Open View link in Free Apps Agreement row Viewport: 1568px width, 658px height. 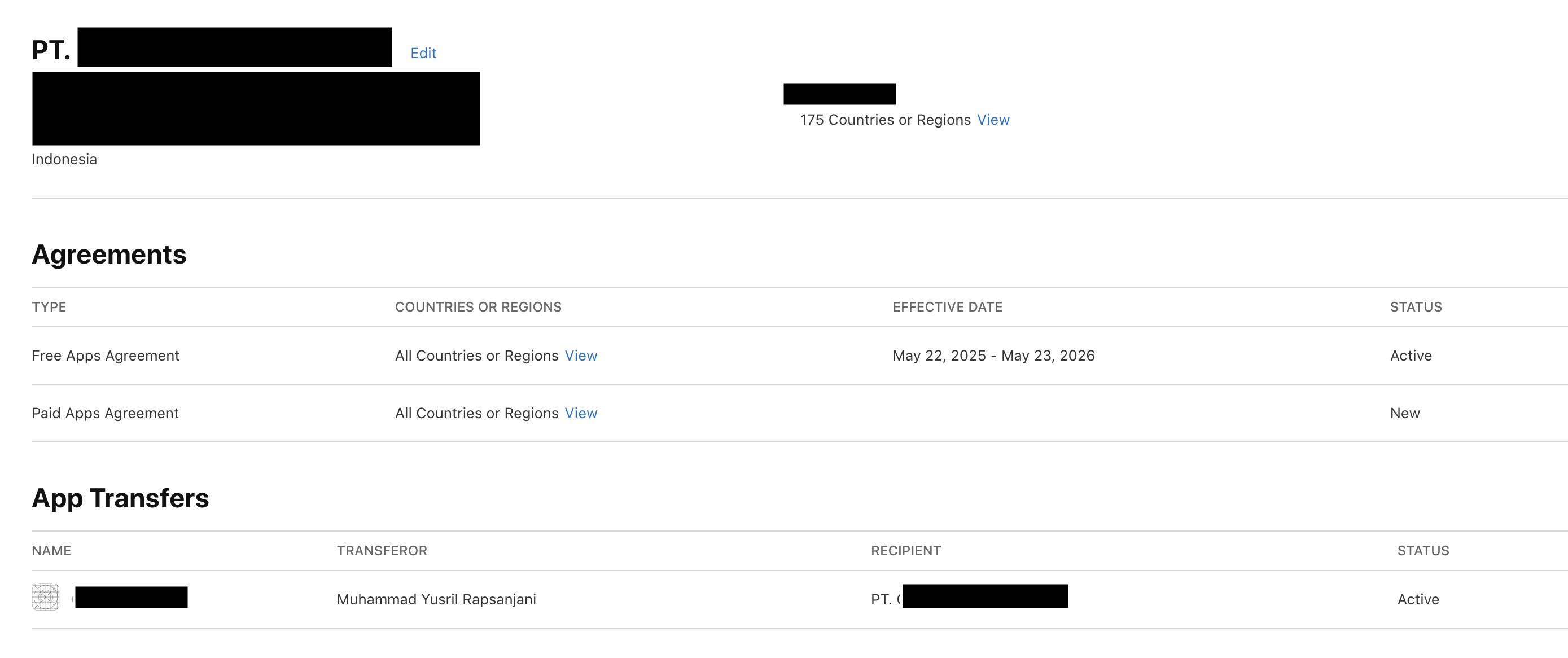(581, 356)
